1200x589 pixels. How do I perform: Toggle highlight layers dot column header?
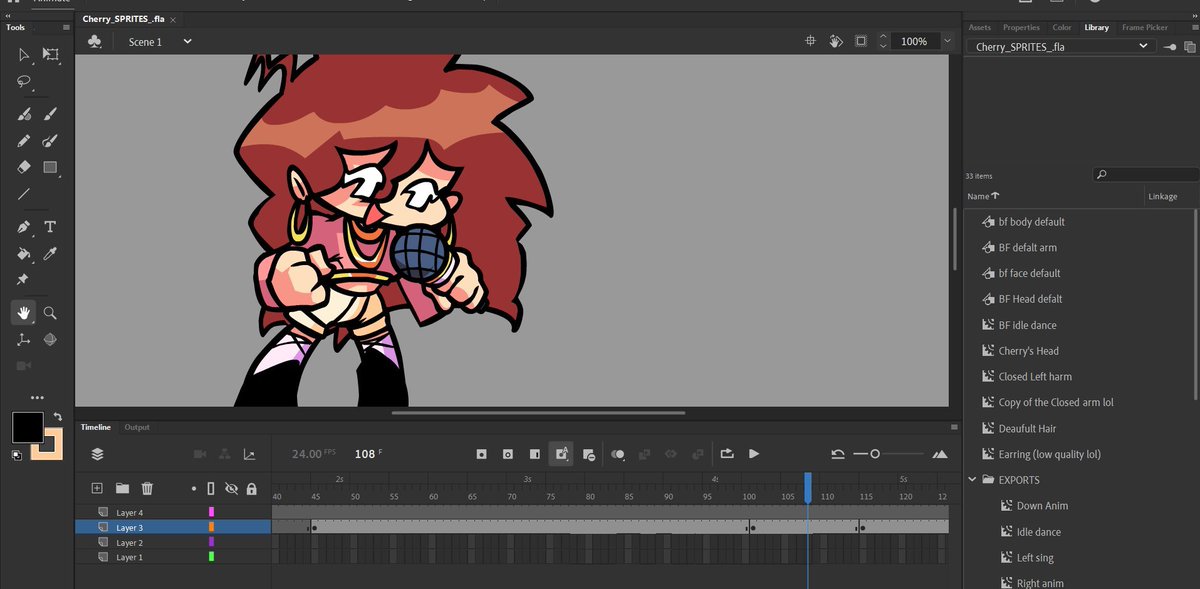pos(194,489)
